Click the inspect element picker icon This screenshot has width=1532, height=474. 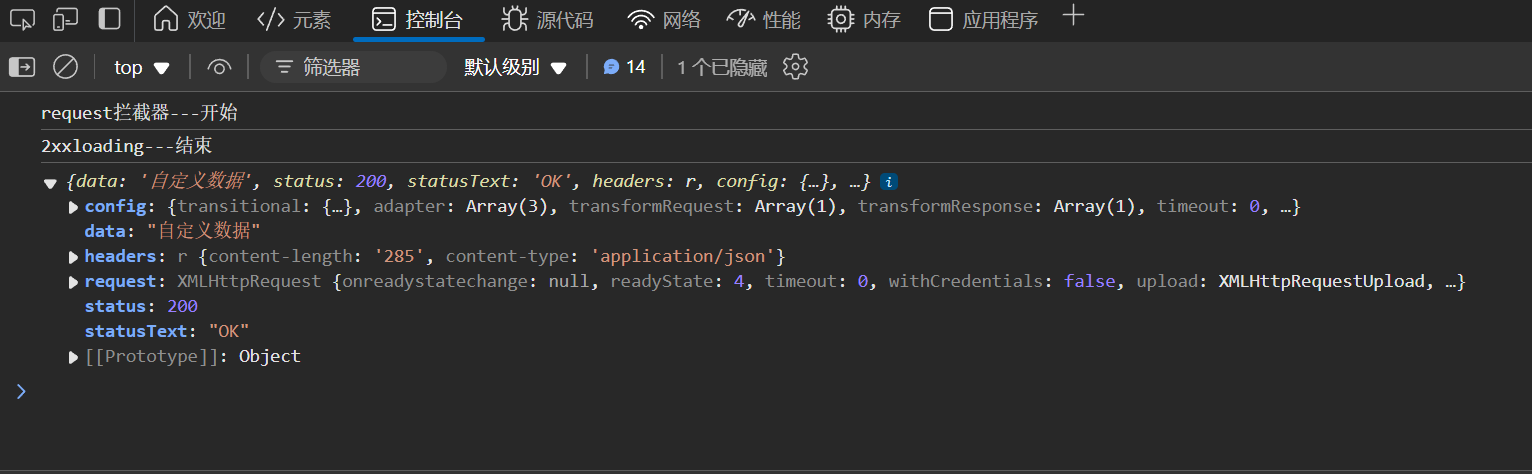click(22, 19)
